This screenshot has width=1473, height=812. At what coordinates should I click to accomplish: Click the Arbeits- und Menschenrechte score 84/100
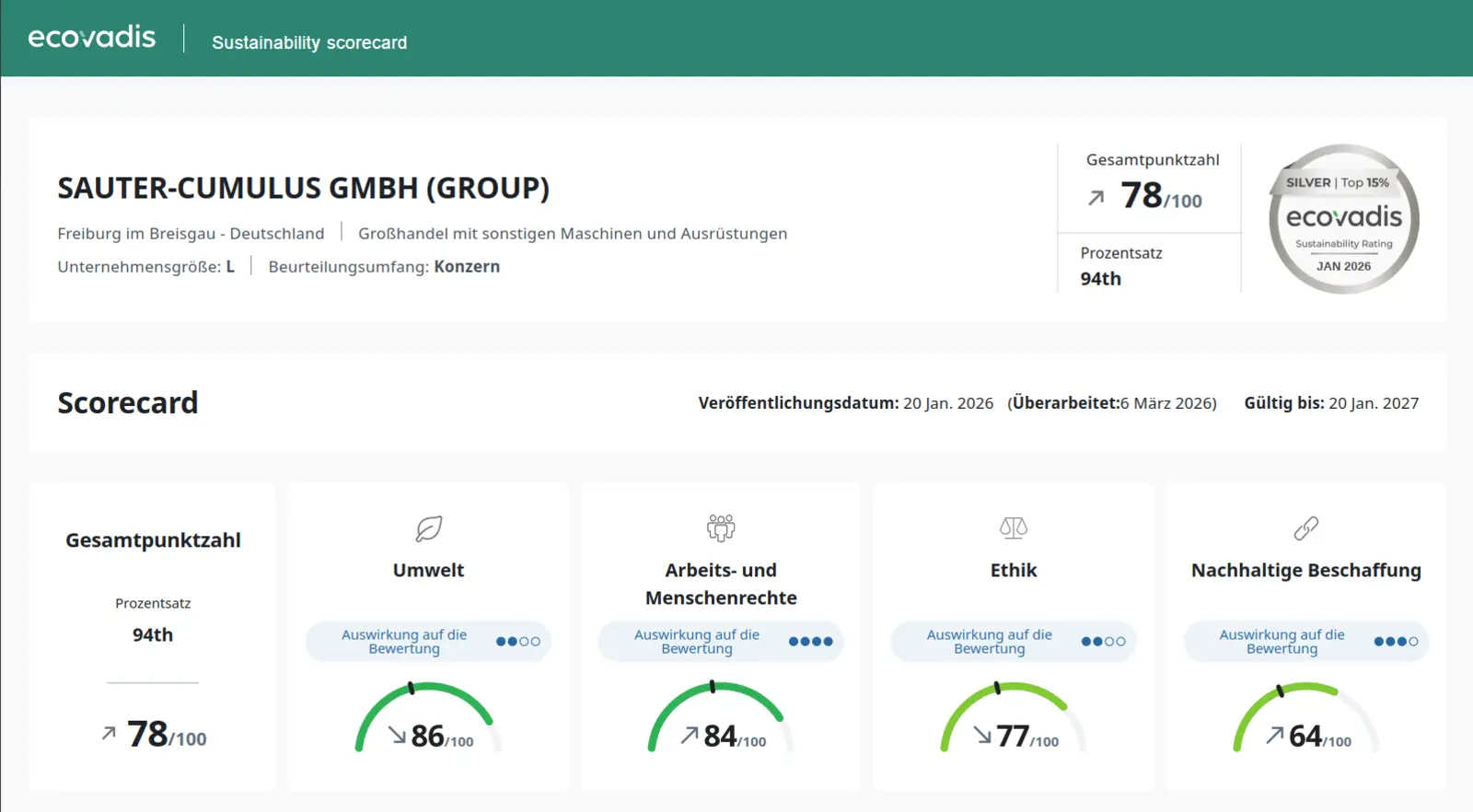coord(735,737)
